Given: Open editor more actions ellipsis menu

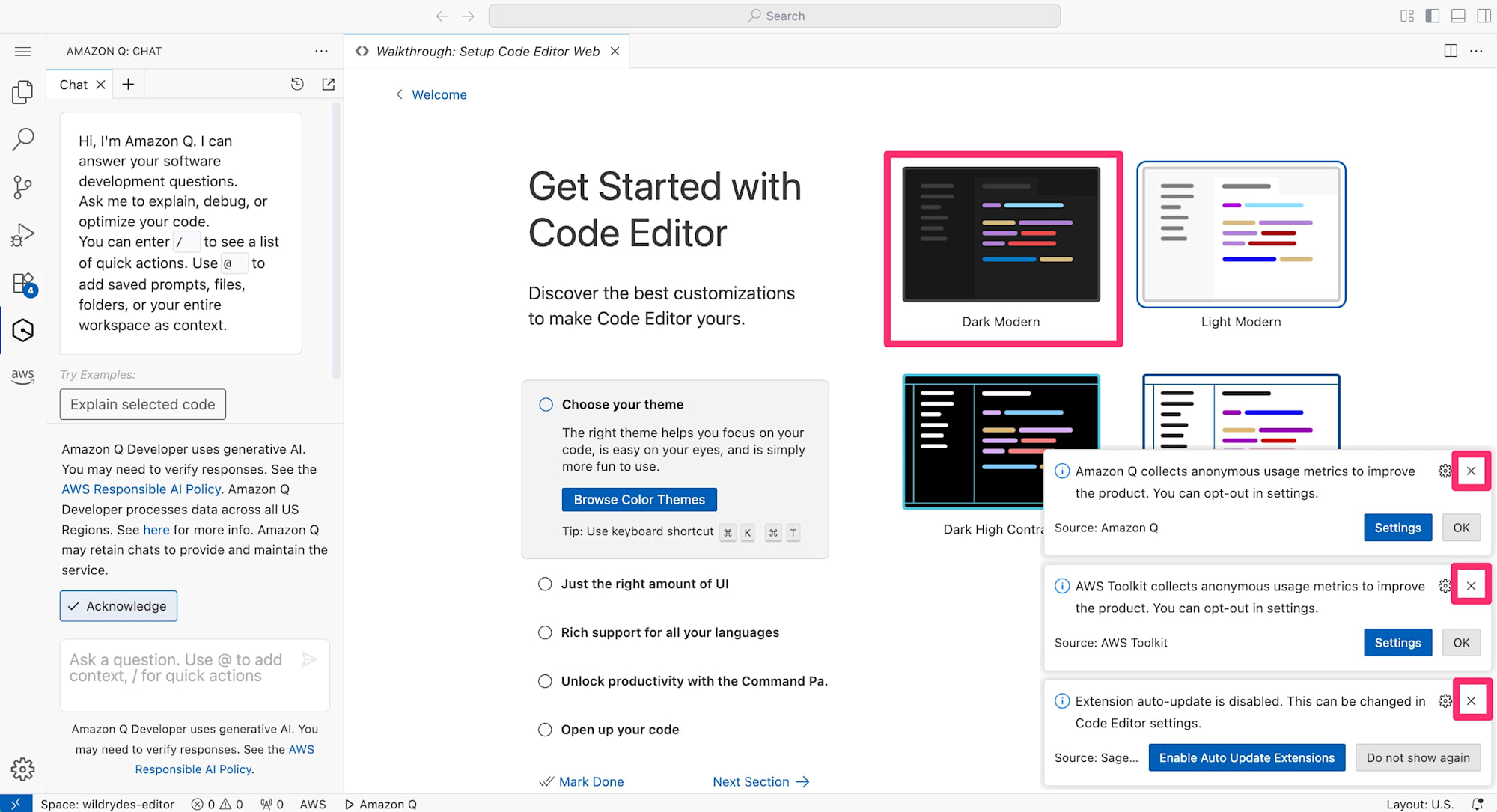Looking at the screenshot, I should [1476, 51].
